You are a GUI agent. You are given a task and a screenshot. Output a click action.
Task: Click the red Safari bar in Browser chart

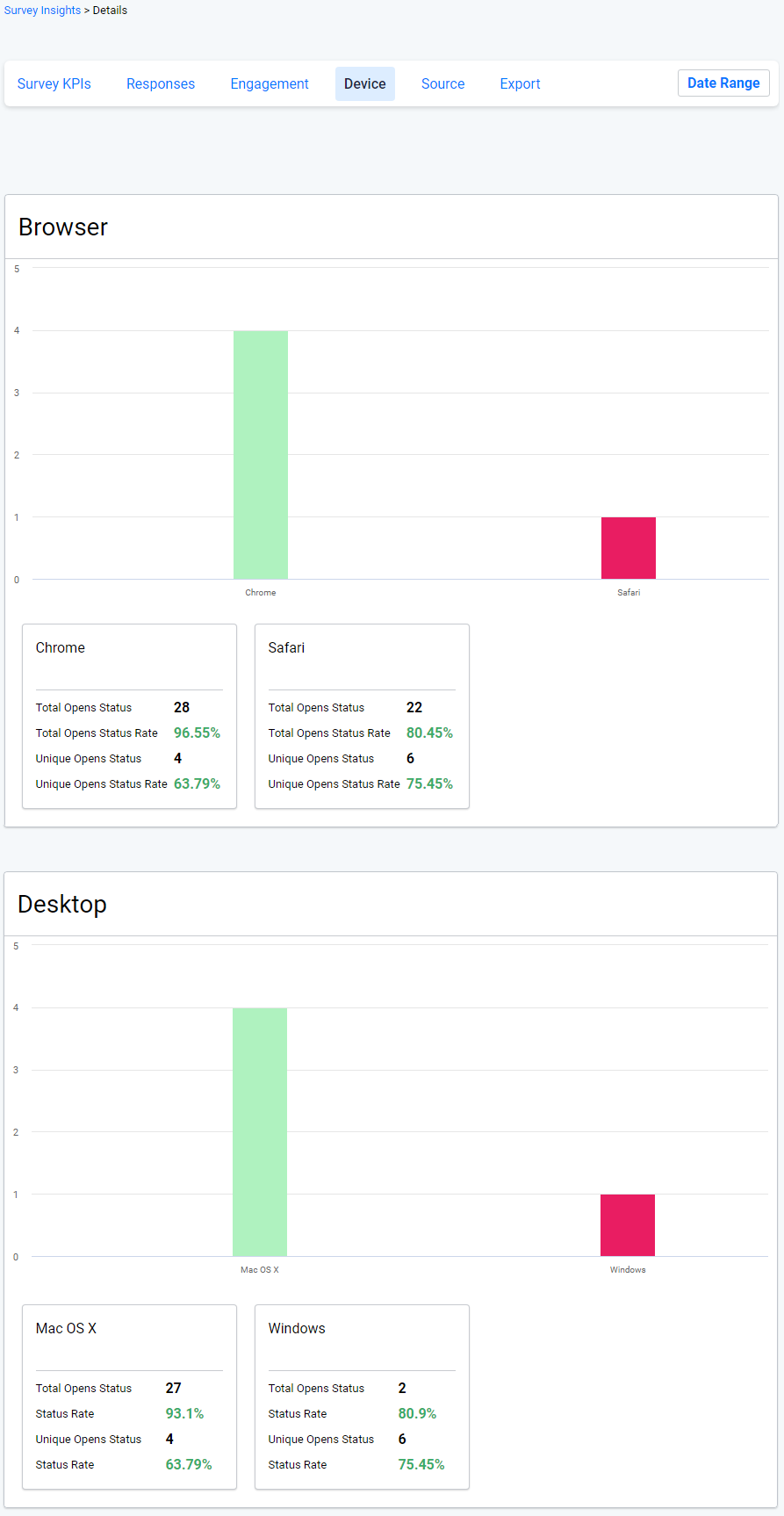coord(629,548)
